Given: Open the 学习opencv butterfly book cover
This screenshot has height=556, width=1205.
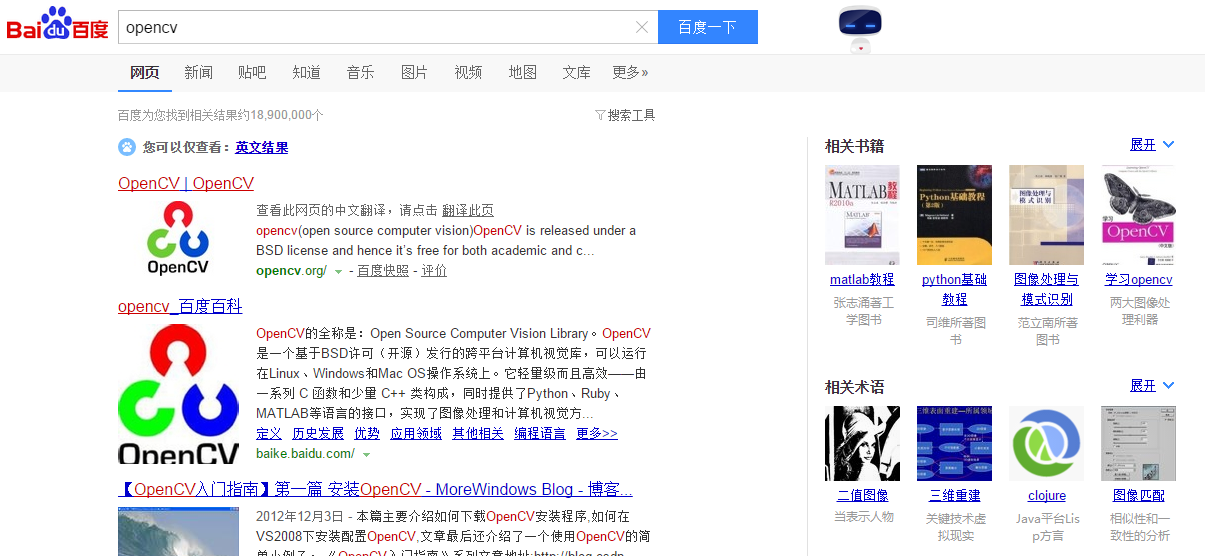Looking at the screenshot, I should [1138, 215].
